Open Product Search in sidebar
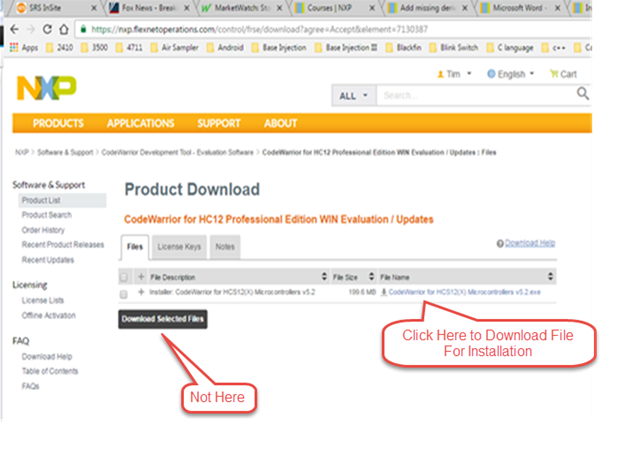This screenshot has width=624, height=456. [47, 215]
